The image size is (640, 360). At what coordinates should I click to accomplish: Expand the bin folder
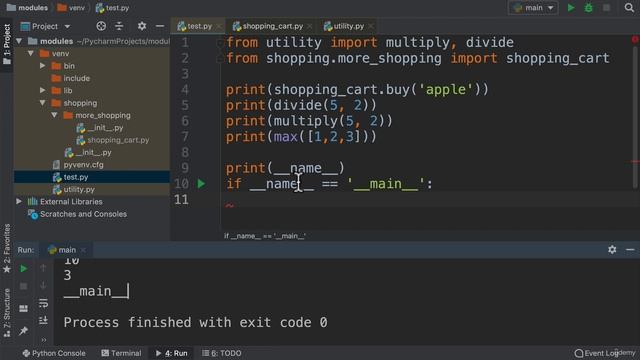tap(42, 66)
